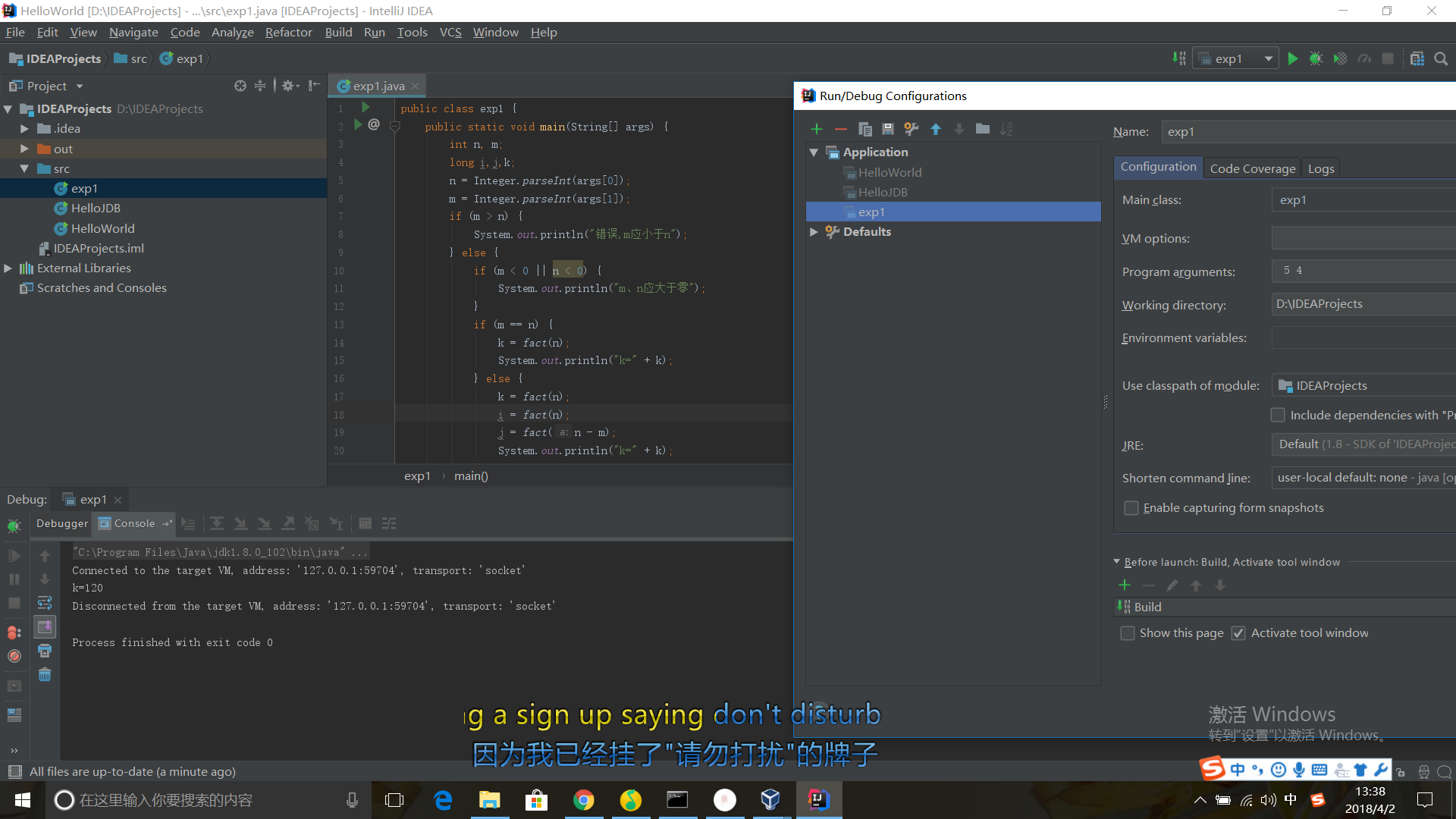Check the Show this page checkbox
The image size is (1456, 819).
(x=1128, y=633)
